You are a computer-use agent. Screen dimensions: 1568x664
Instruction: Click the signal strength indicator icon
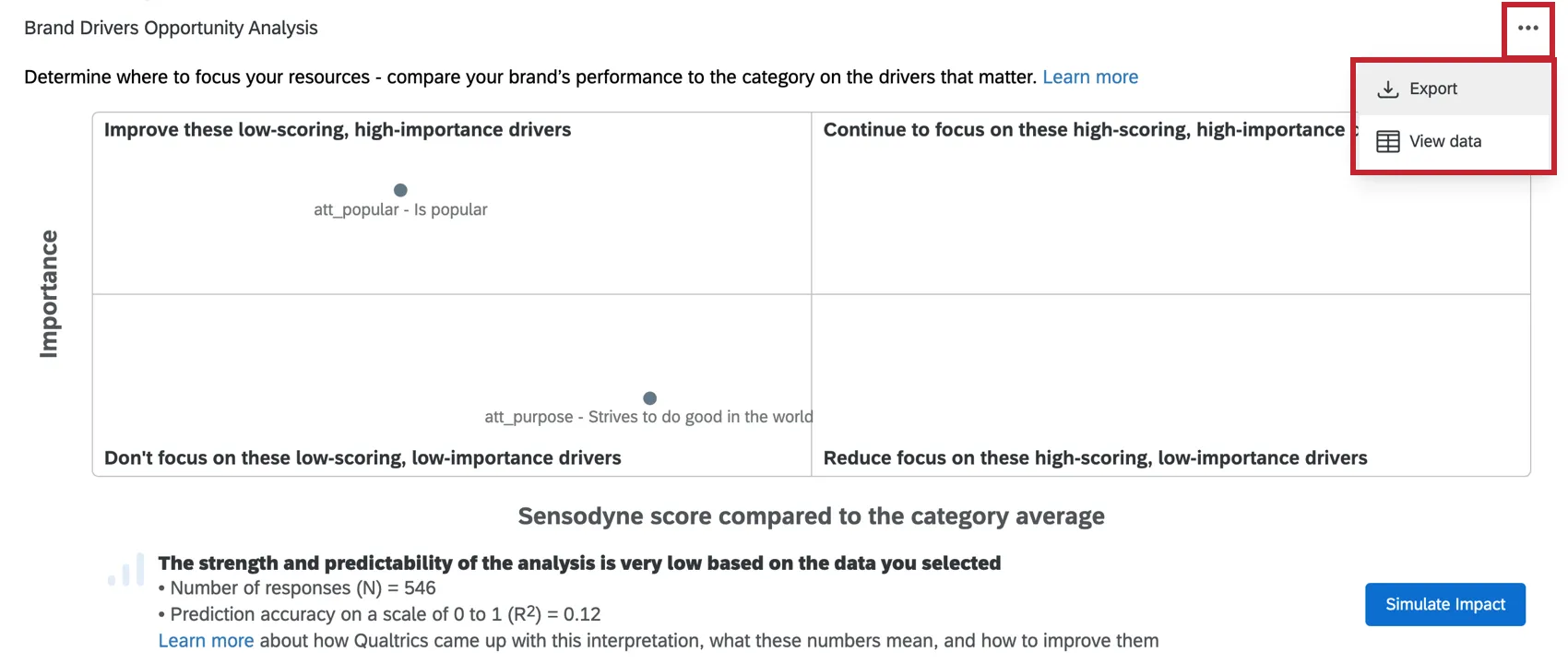click(x=126, y=570)
